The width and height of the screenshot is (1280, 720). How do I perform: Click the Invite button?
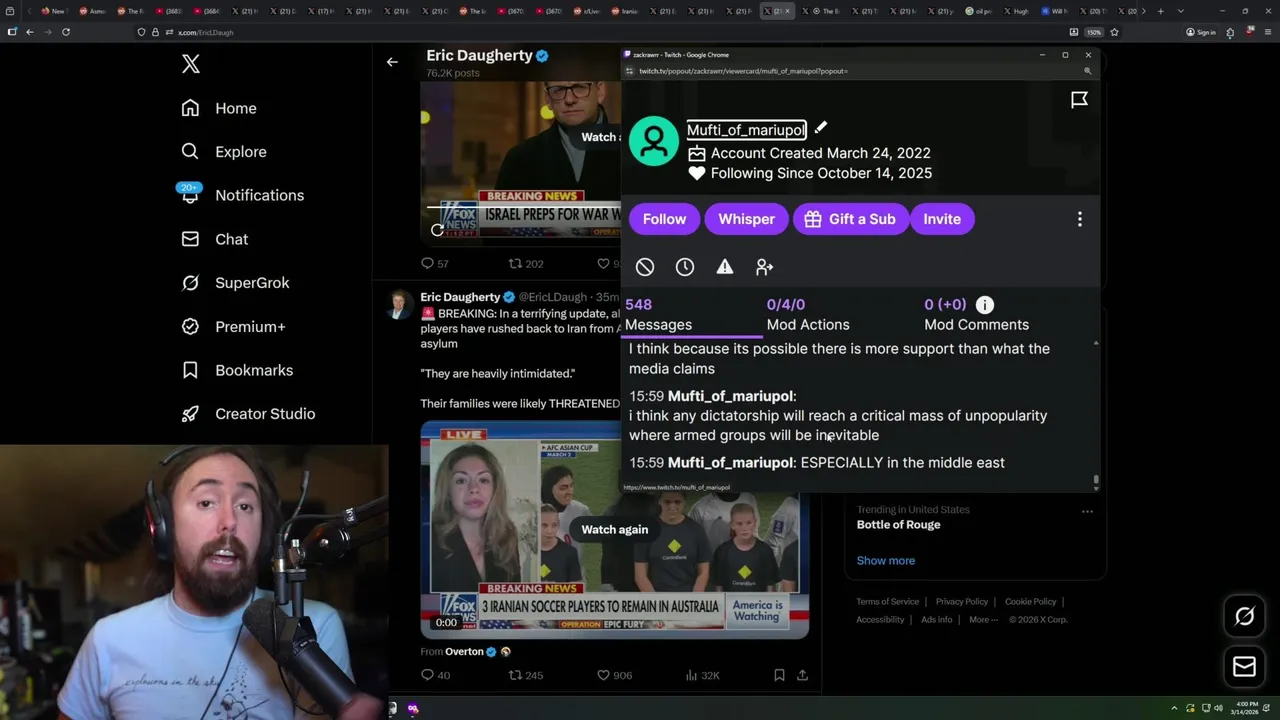(942, 219)
